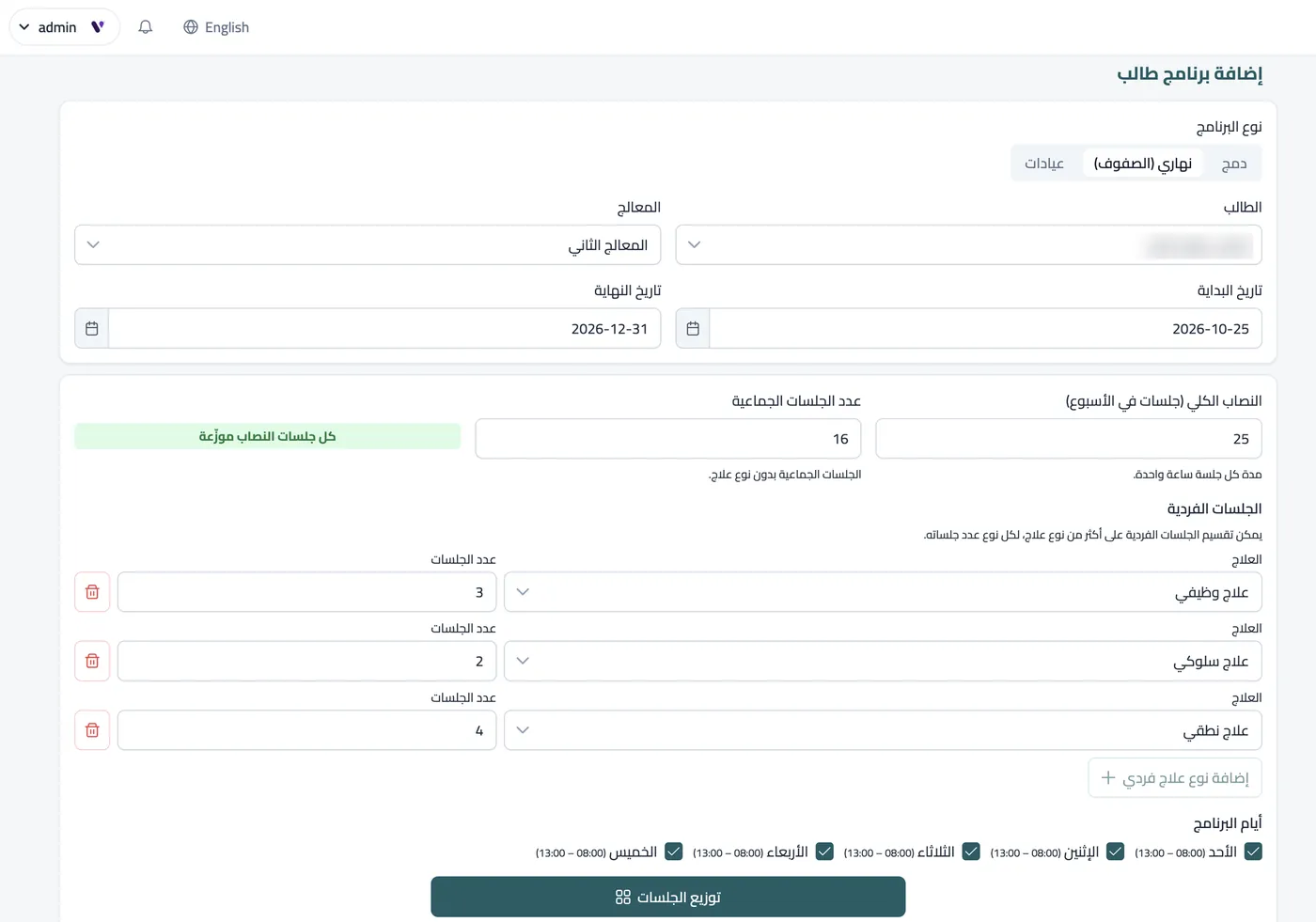Image resolution: width=1316 pixels, height=922 pixels.
Task: Open the علاج سلوكي therapy type dropdown
Action: [x=883, y=661]
